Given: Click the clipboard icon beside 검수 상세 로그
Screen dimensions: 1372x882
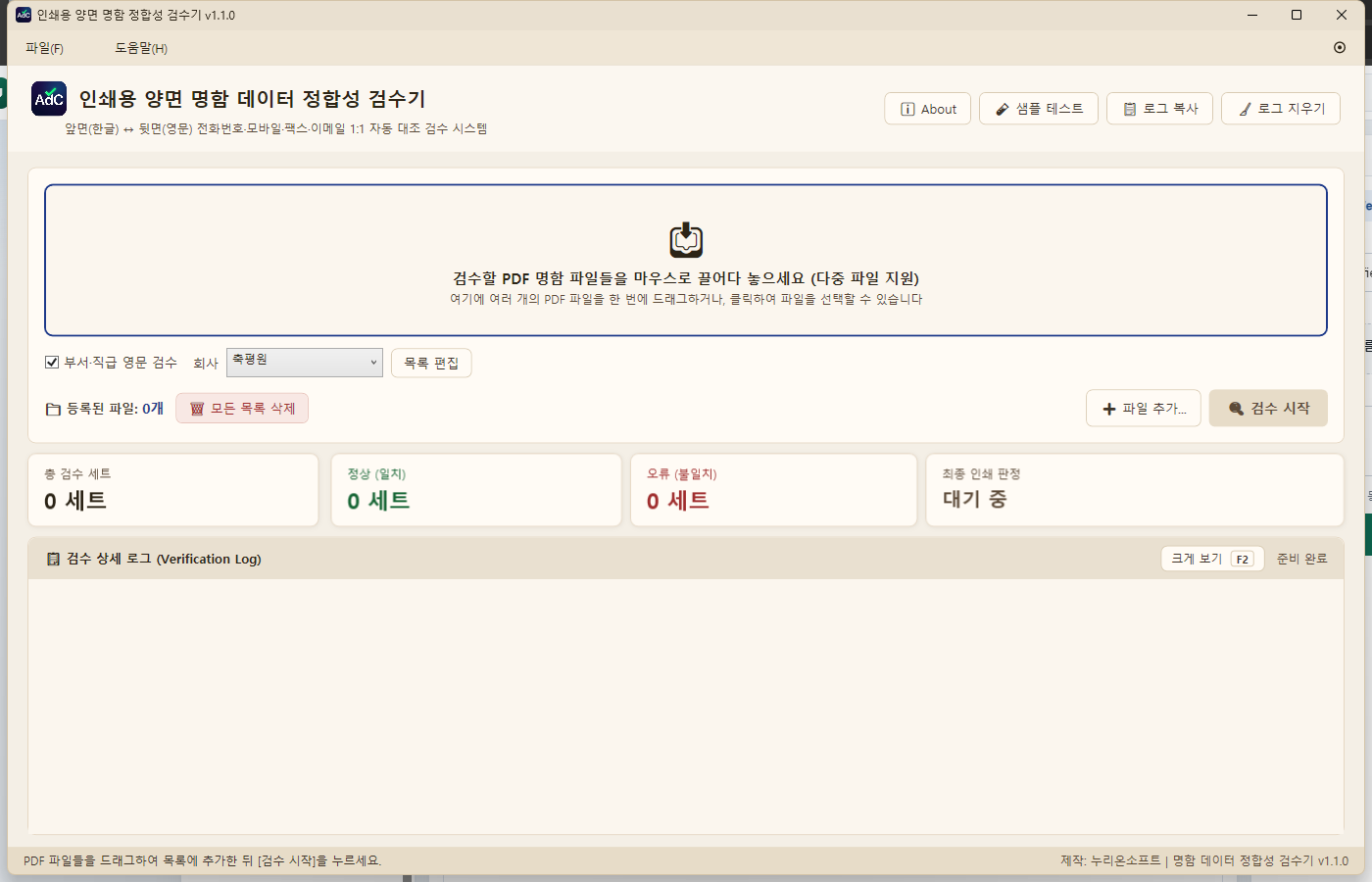Looking at the screenshot, I should coord(53,559).
